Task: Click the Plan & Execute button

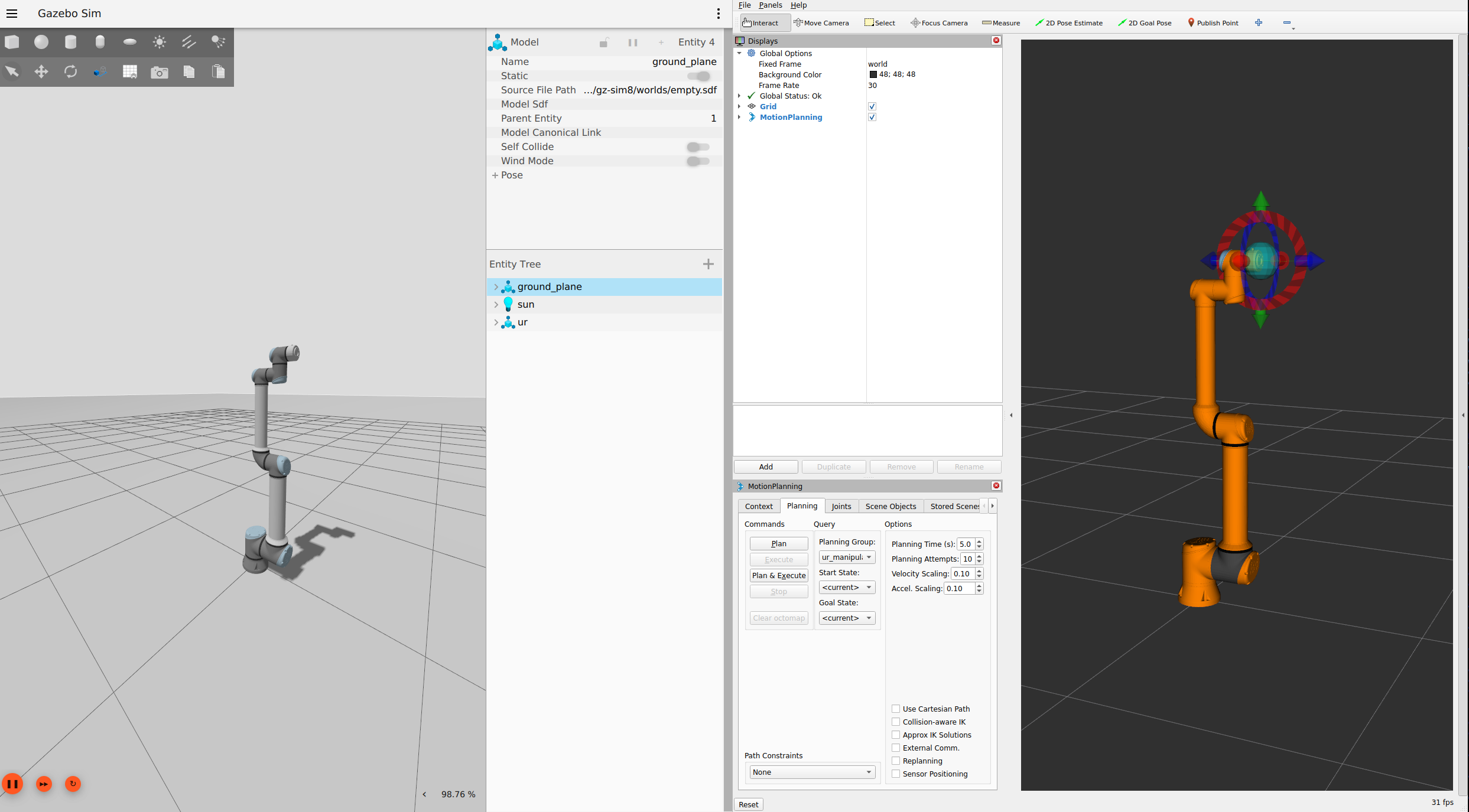Action: pos(778,575)
